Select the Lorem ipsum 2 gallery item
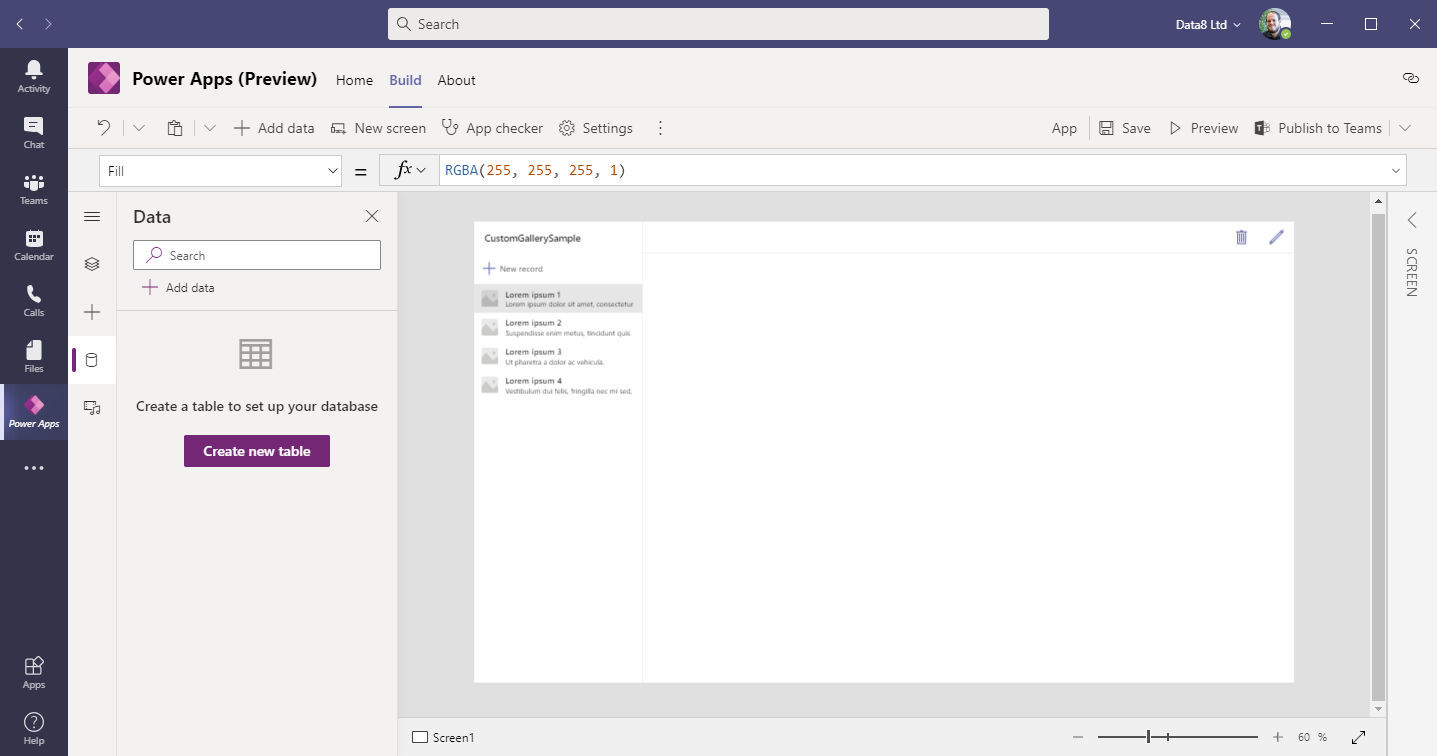 pyautogui.click(x=558, y=328)
